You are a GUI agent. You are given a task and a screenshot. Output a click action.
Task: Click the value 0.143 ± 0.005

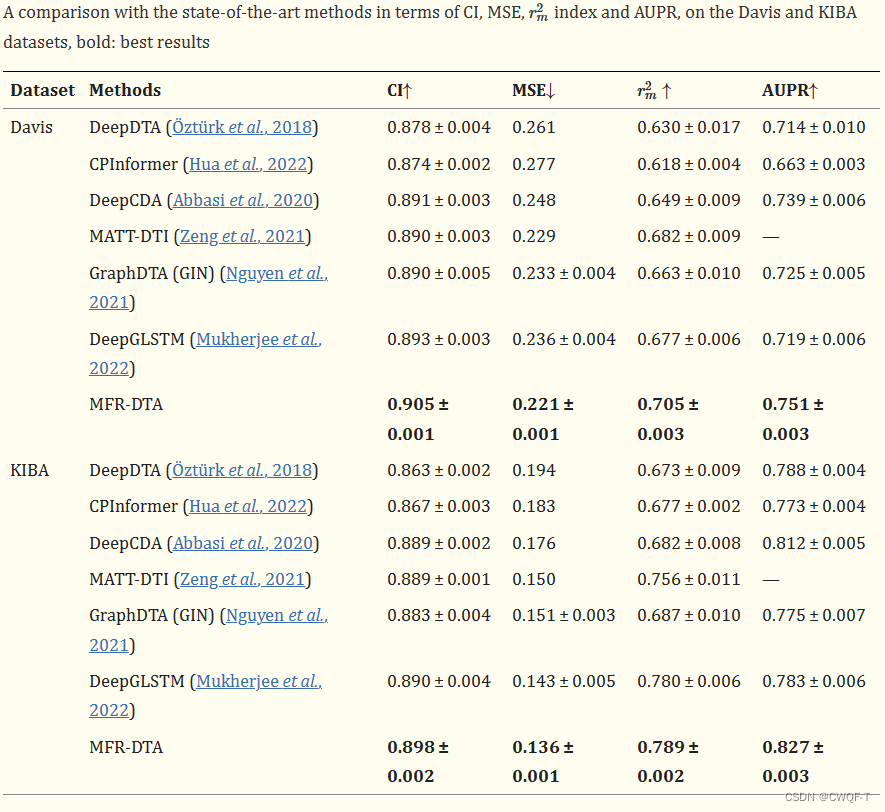point(564,682)
